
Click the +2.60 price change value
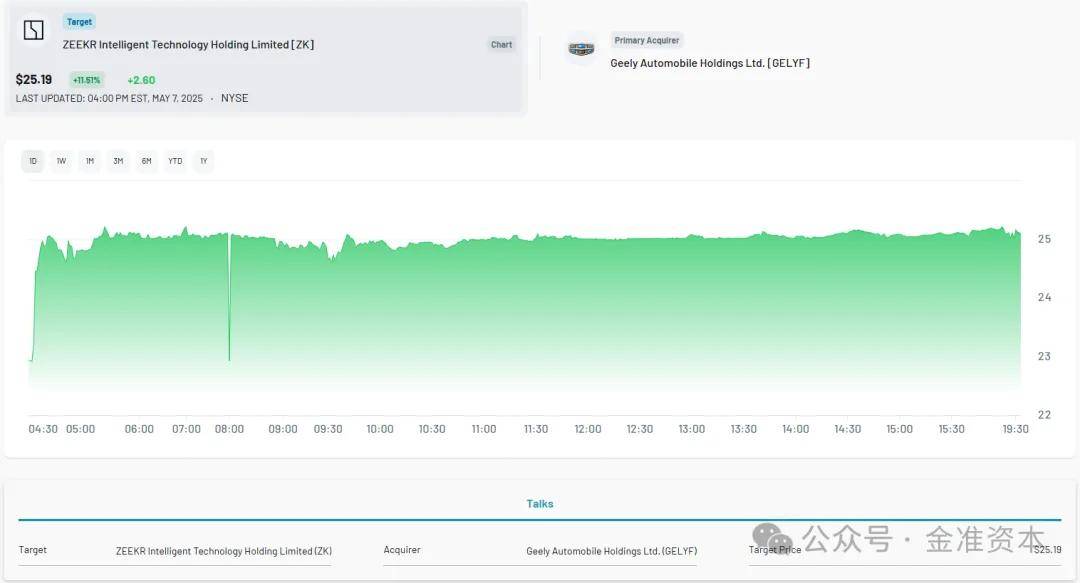click(141, 80)
